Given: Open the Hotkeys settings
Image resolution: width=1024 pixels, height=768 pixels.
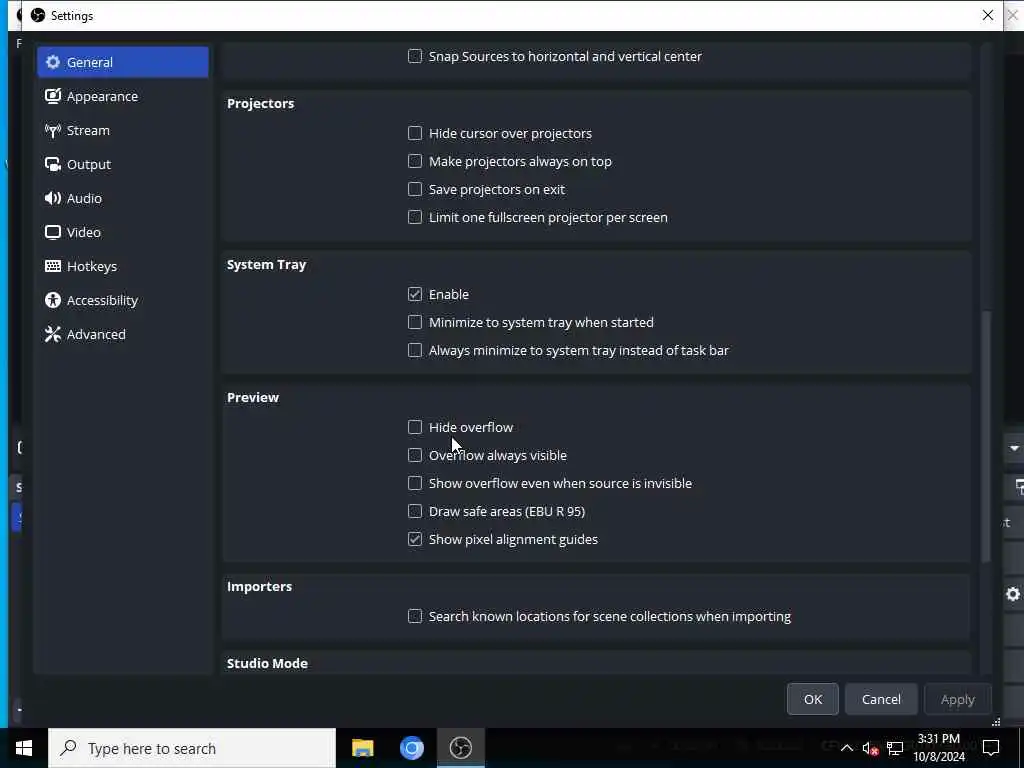Looking at the screenshot, I should pos(123,266).
